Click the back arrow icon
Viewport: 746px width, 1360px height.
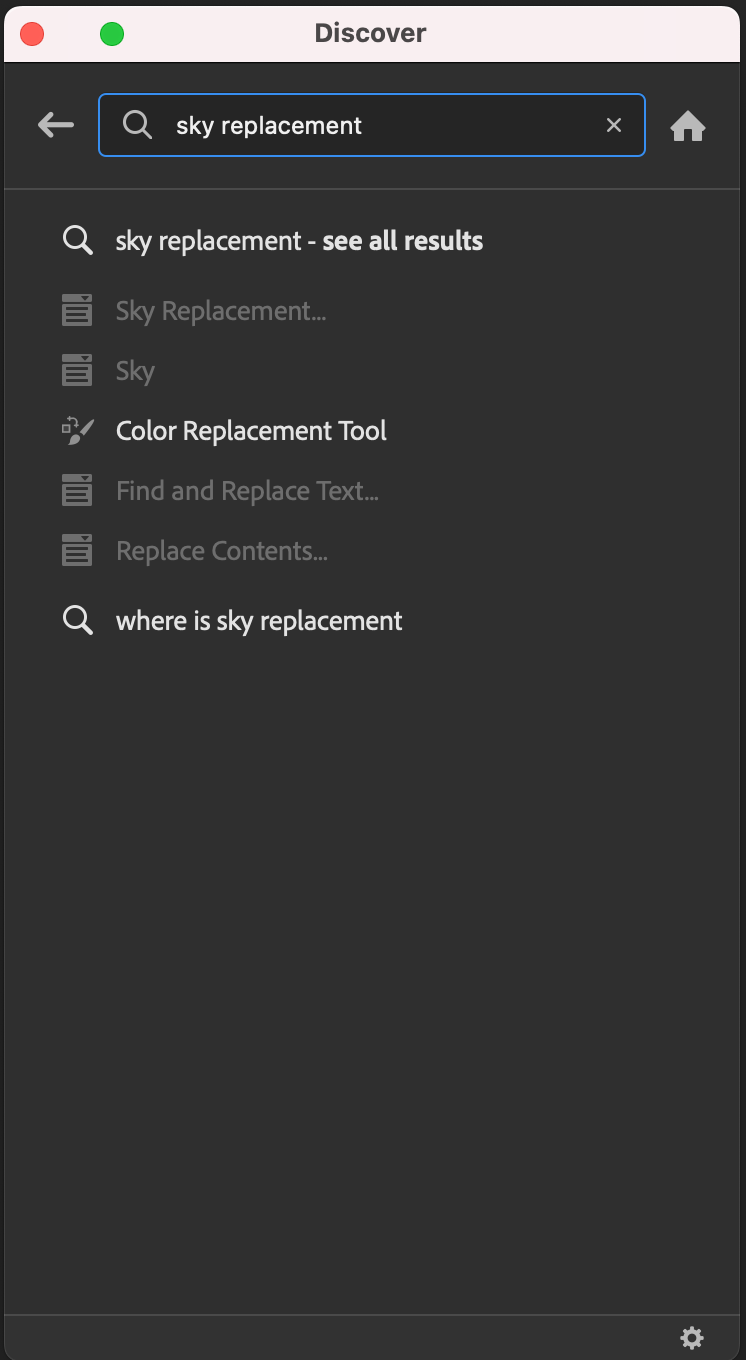pos(56,125)
